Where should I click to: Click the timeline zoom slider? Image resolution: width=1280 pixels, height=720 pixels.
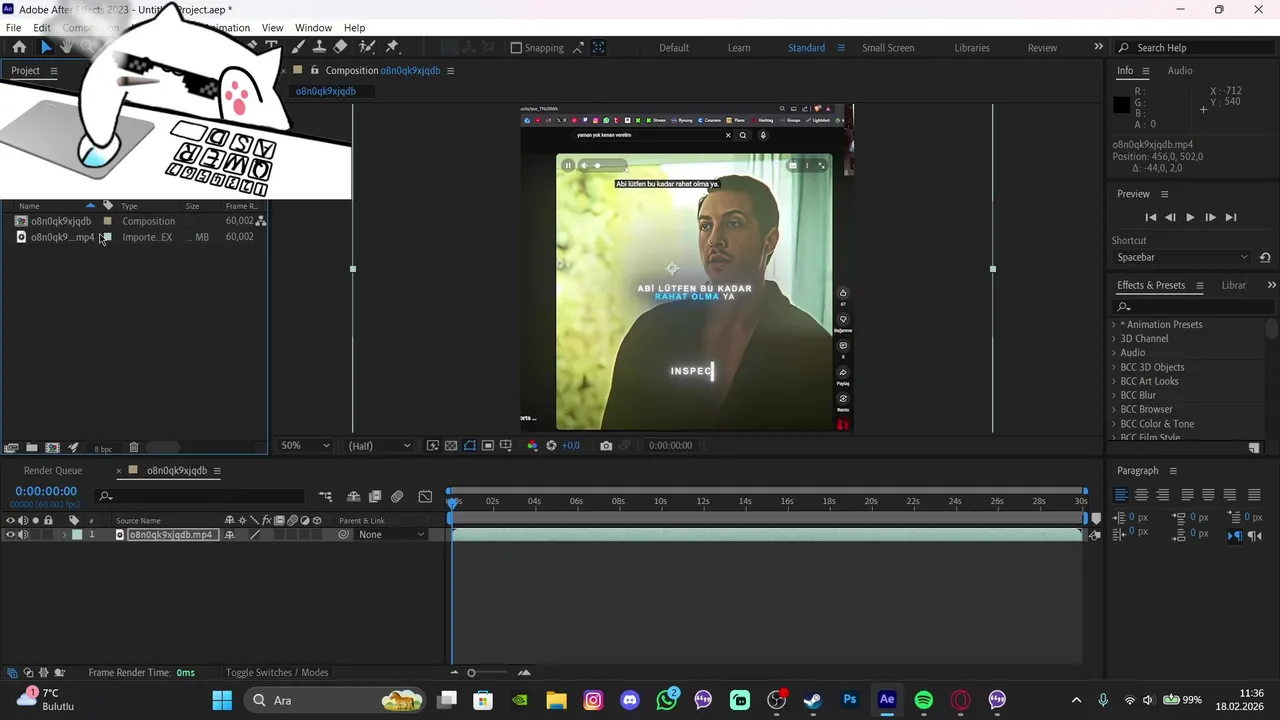(x=471, y=673)
